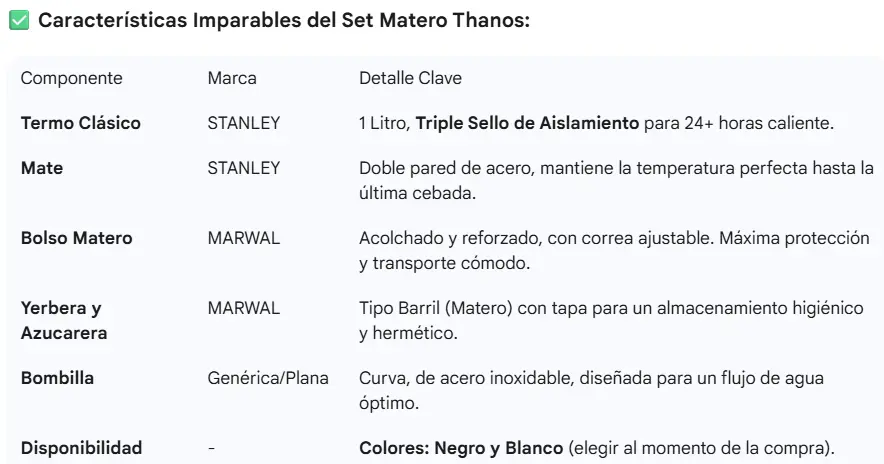Select the 'Bombilla' row label

coord(57,378)
